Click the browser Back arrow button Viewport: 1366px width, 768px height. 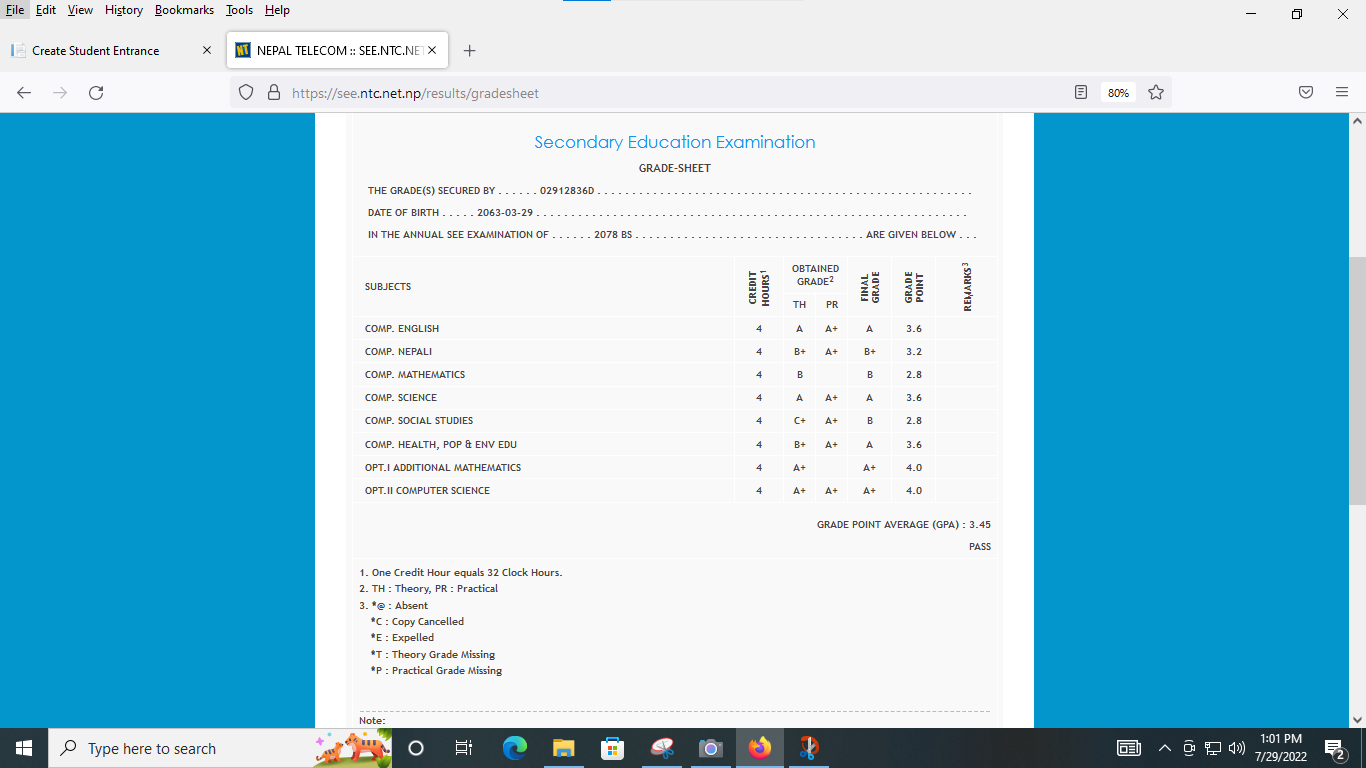pyautogui.click(x=24, y=93)
